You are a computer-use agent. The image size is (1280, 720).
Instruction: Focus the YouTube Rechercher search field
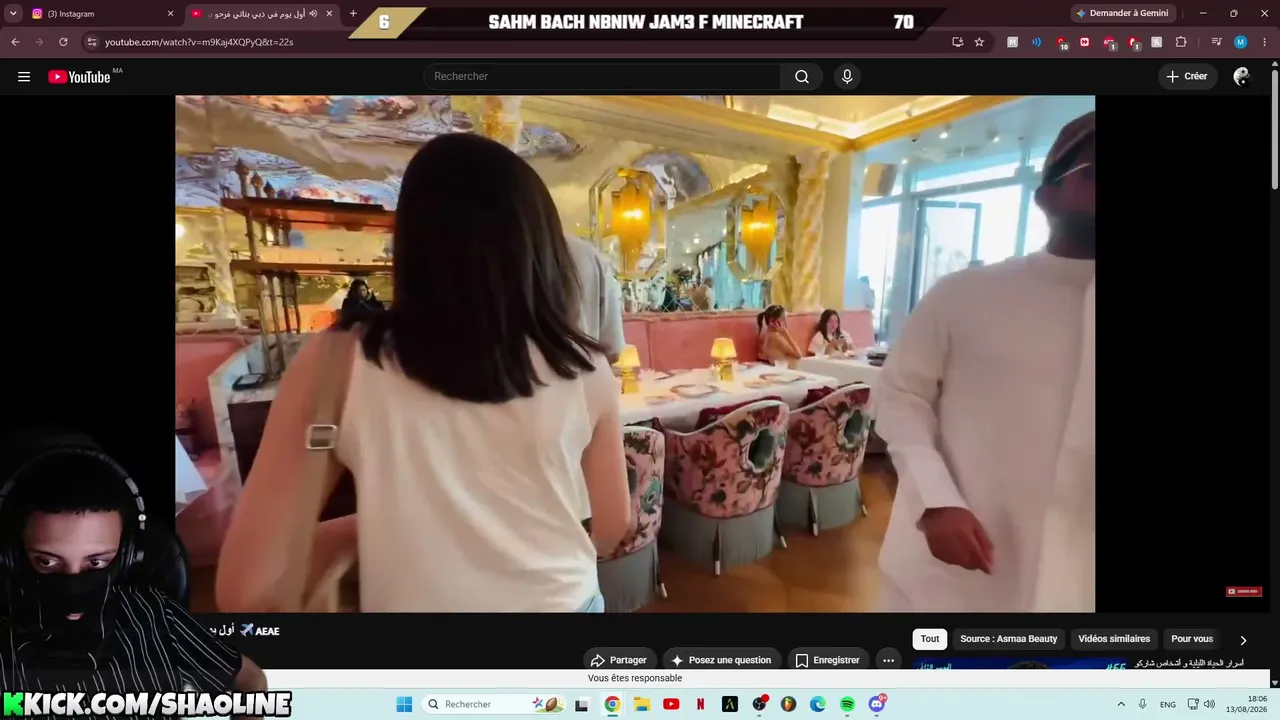(x=602, y=77)
